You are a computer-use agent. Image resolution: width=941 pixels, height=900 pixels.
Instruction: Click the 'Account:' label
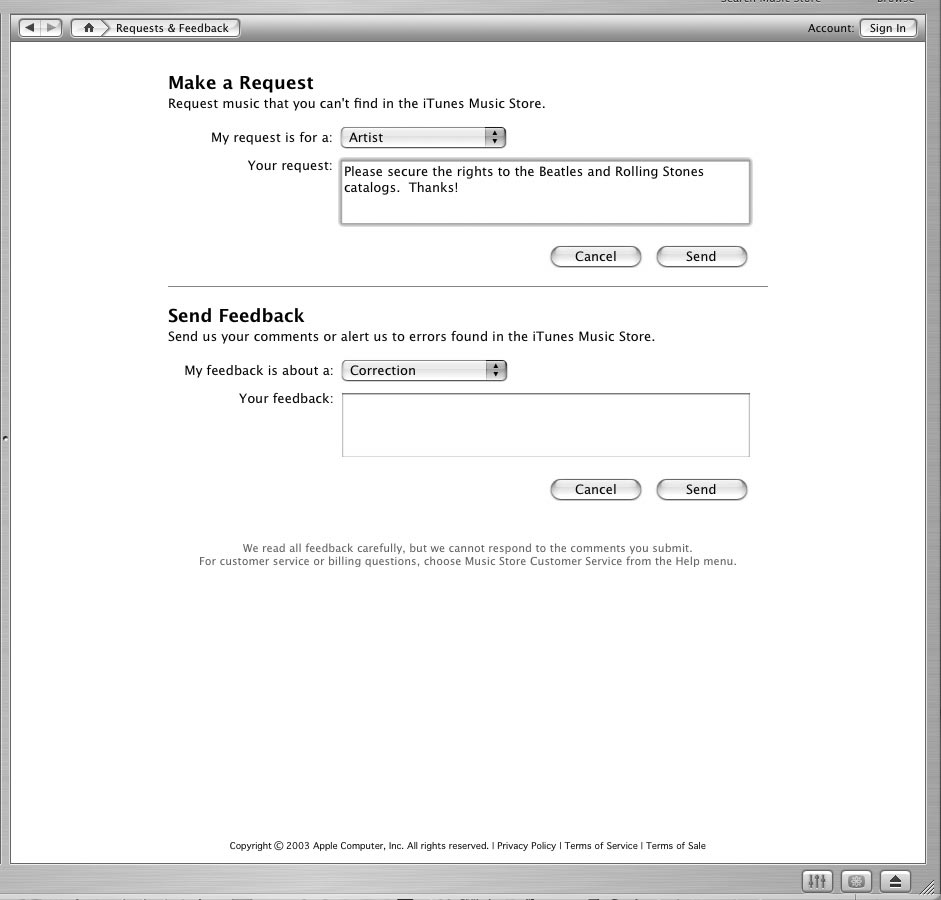(831, 28)
